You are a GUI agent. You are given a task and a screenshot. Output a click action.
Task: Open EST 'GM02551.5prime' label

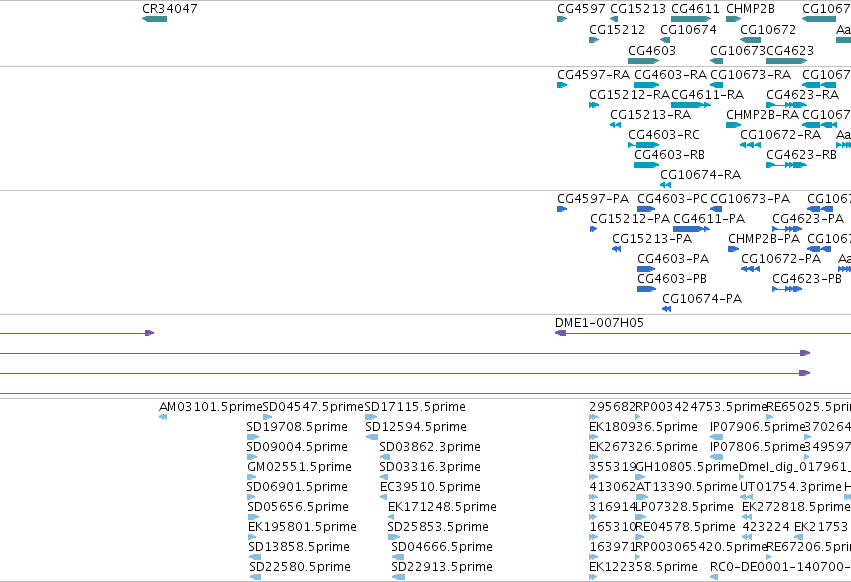coord(299,467)
